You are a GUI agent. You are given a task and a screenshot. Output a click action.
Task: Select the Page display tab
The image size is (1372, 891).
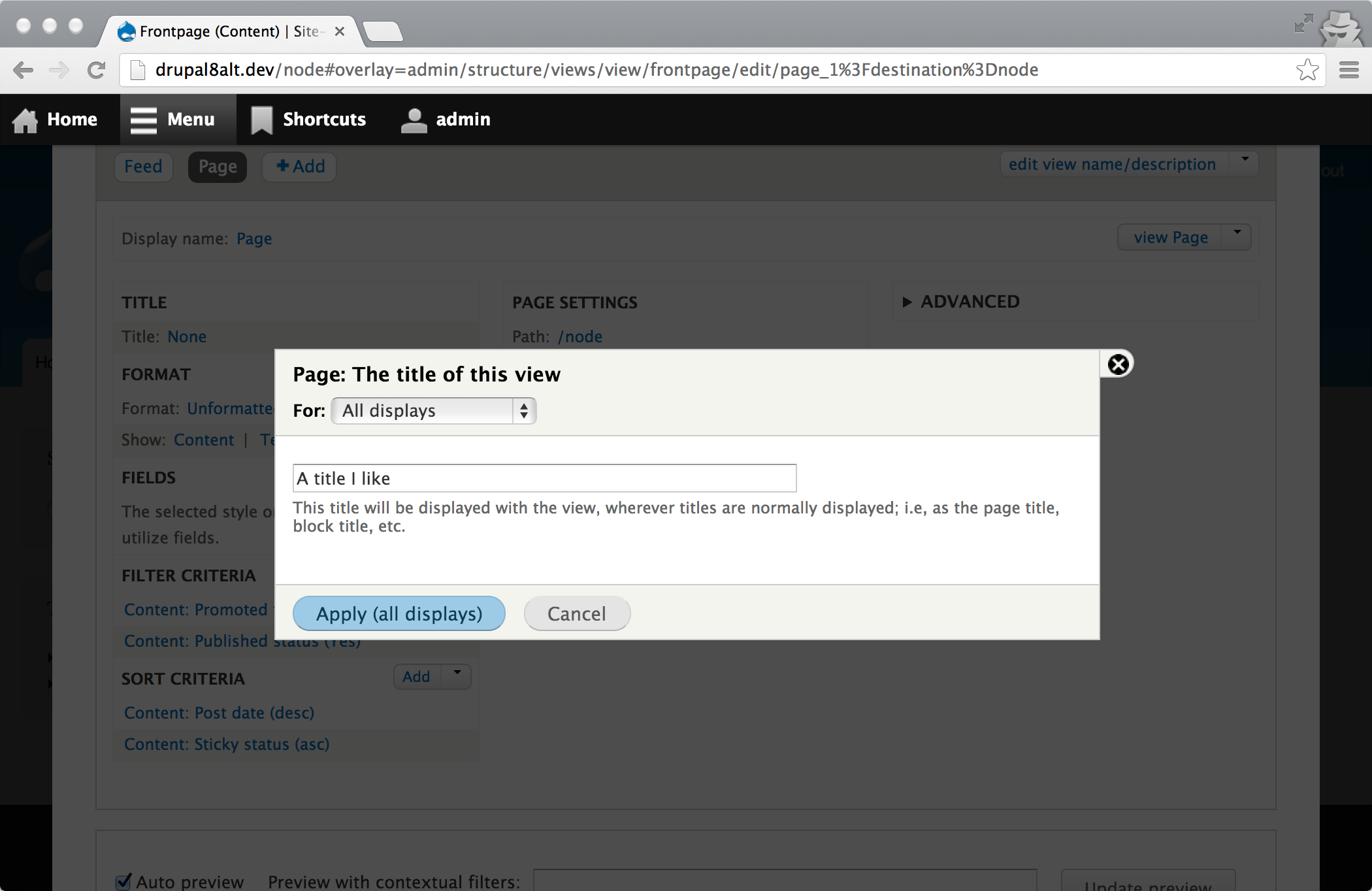pos(217,167)
